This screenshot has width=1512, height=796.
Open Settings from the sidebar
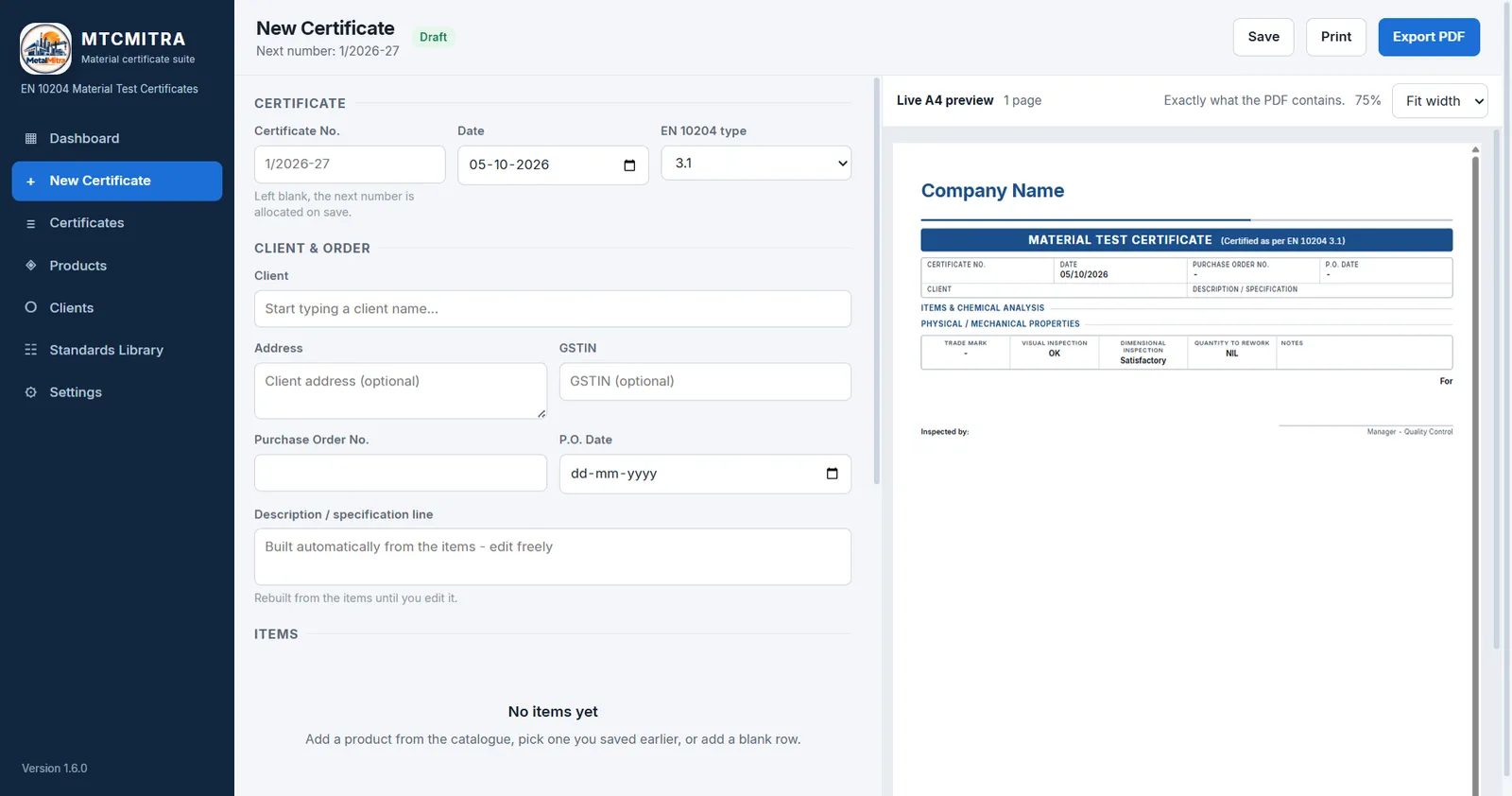pyautogui.click(x=117, y=392)
